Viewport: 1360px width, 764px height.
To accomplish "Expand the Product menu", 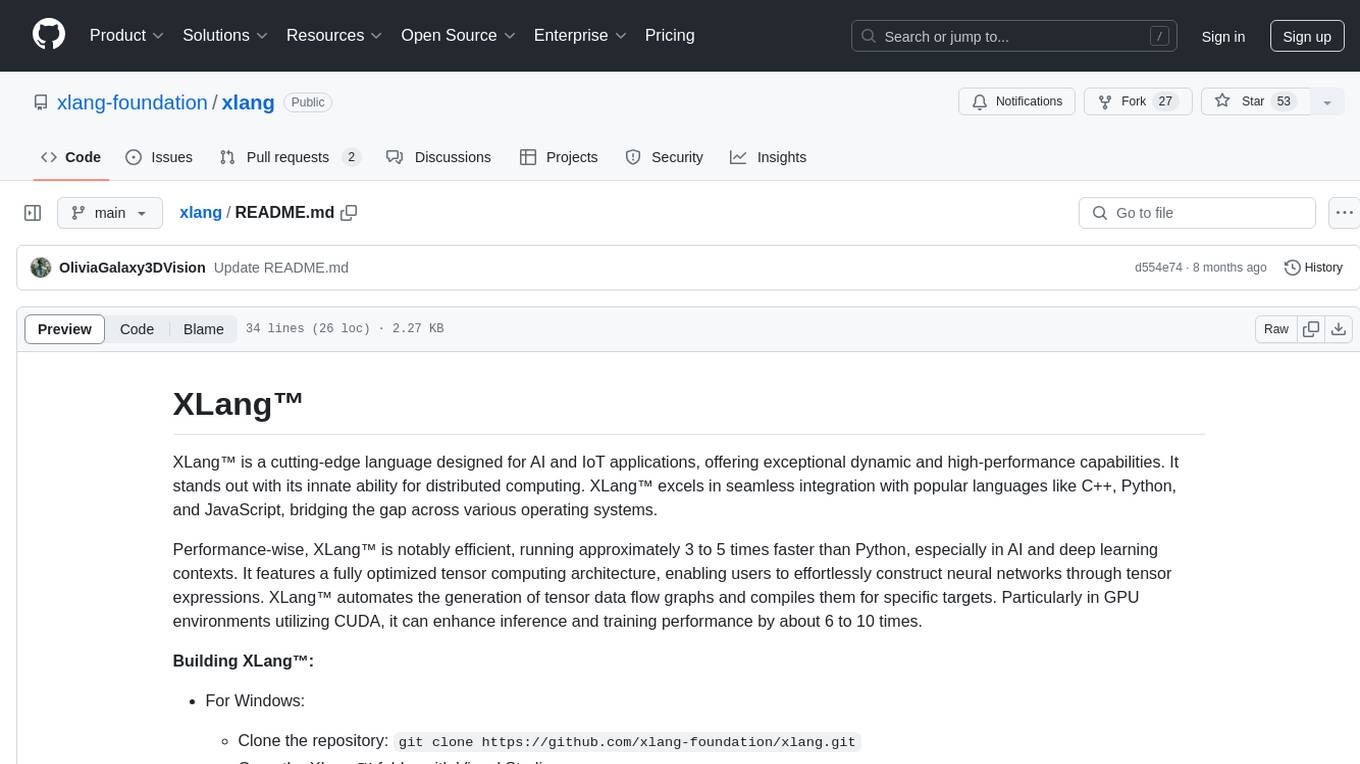I will 127,35.
